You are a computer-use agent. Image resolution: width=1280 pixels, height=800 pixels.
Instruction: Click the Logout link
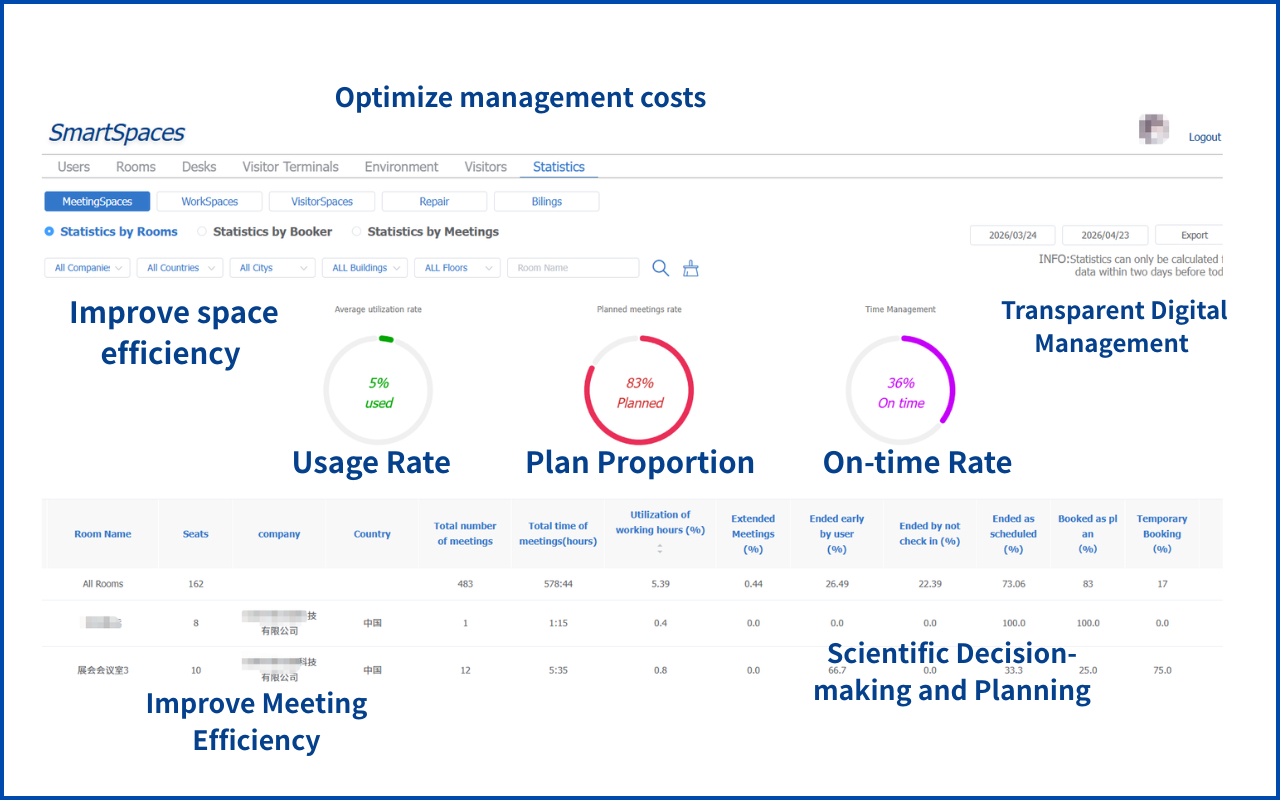1205,137
